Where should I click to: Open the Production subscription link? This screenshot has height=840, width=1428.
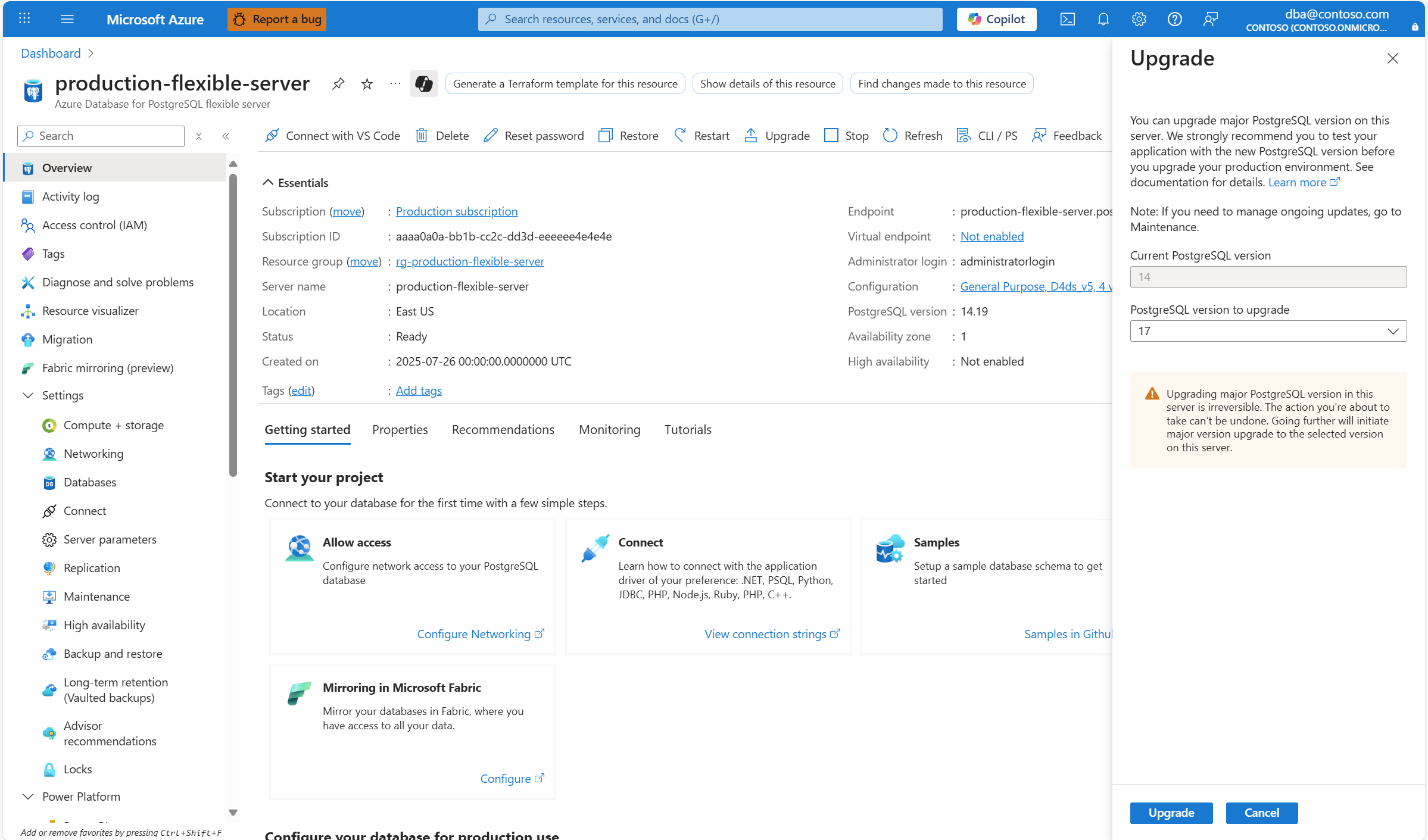click(x=456, y=211)
